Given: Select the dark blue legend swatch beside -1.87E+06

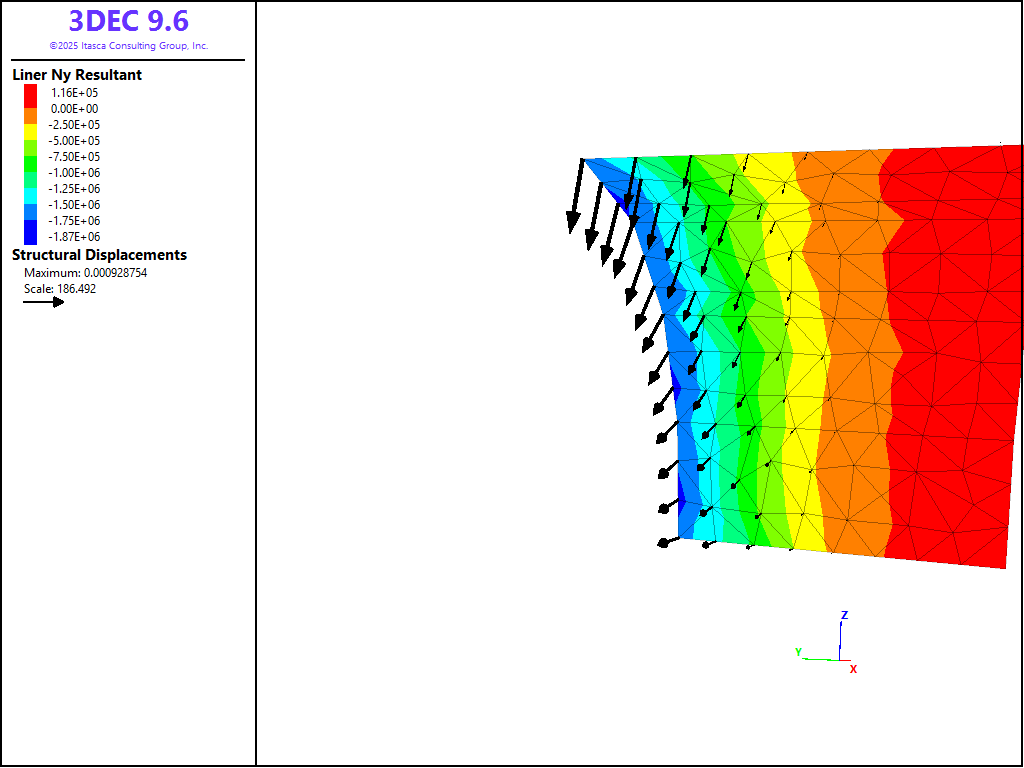Looking at the screenshot, I should click(31, 236).
